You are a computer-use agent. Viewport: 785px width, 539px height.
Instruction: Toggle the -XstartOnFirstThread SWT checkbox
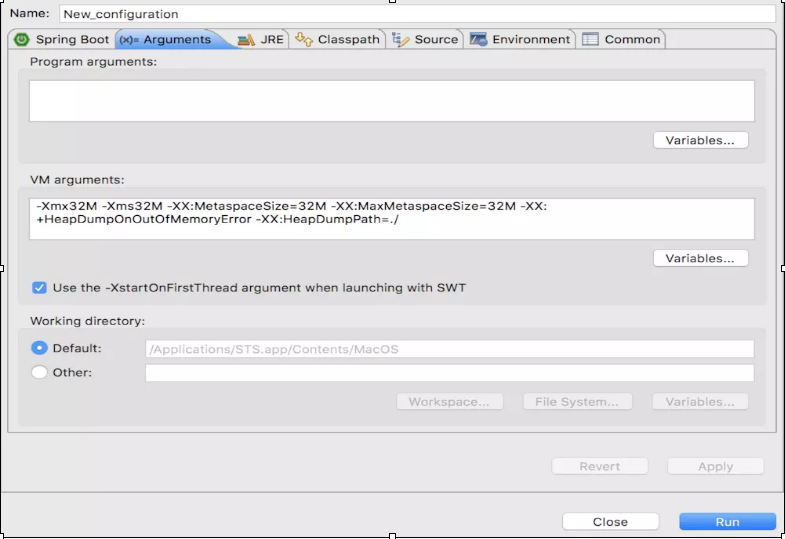pyautogui.click(x=39, y=288)
